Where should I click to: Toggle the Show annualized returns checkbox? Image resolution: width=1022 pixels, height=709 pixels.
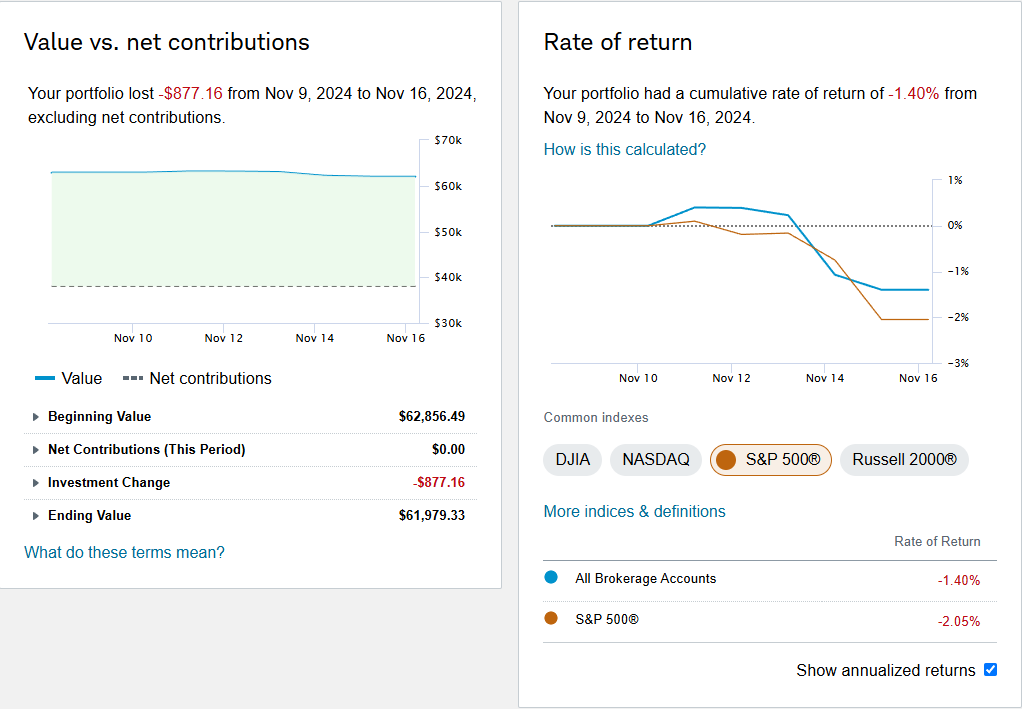990,670
